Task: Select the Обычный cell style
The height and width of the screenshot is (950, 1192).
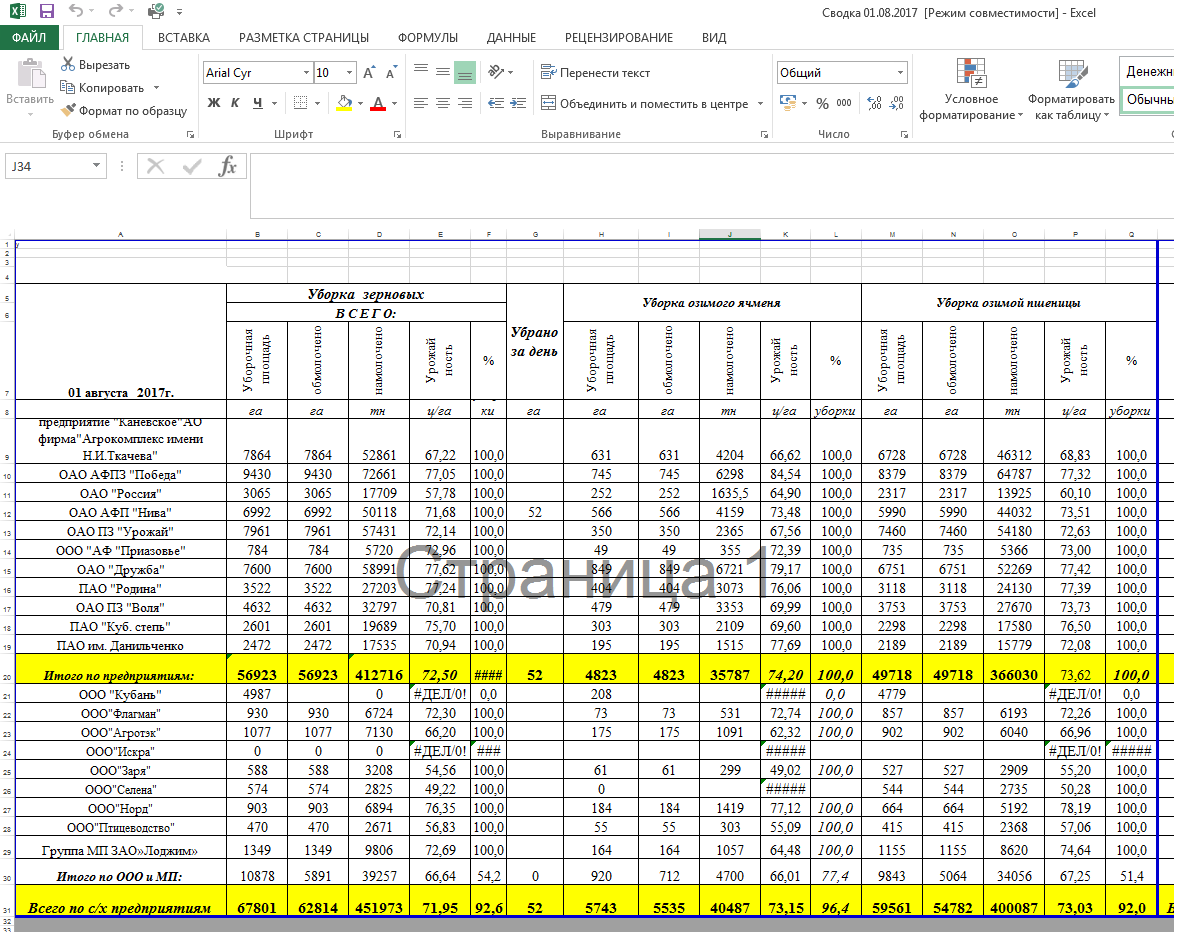Action: (x=1149, y=100)
